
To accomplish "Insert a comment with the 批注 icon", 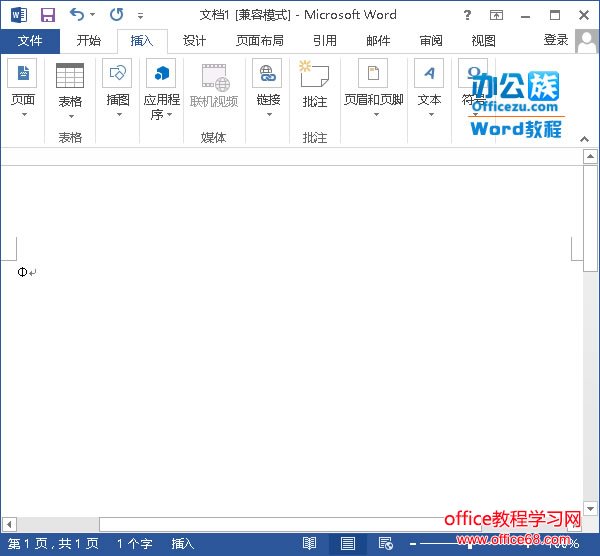I will (x=314, y=74).
